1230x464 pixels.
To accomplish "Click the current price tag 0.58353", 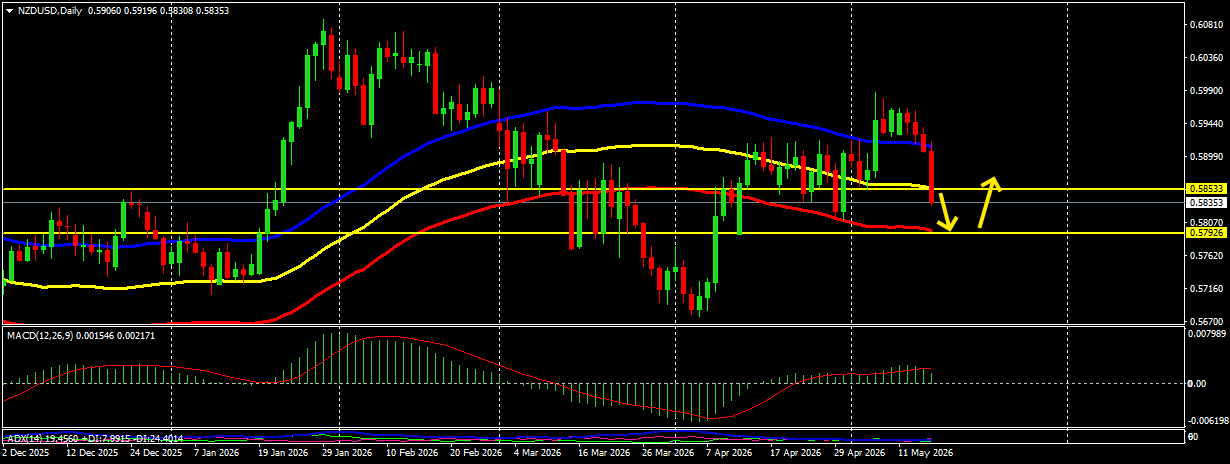I will pyautogui.click(x=1202, y=202).
